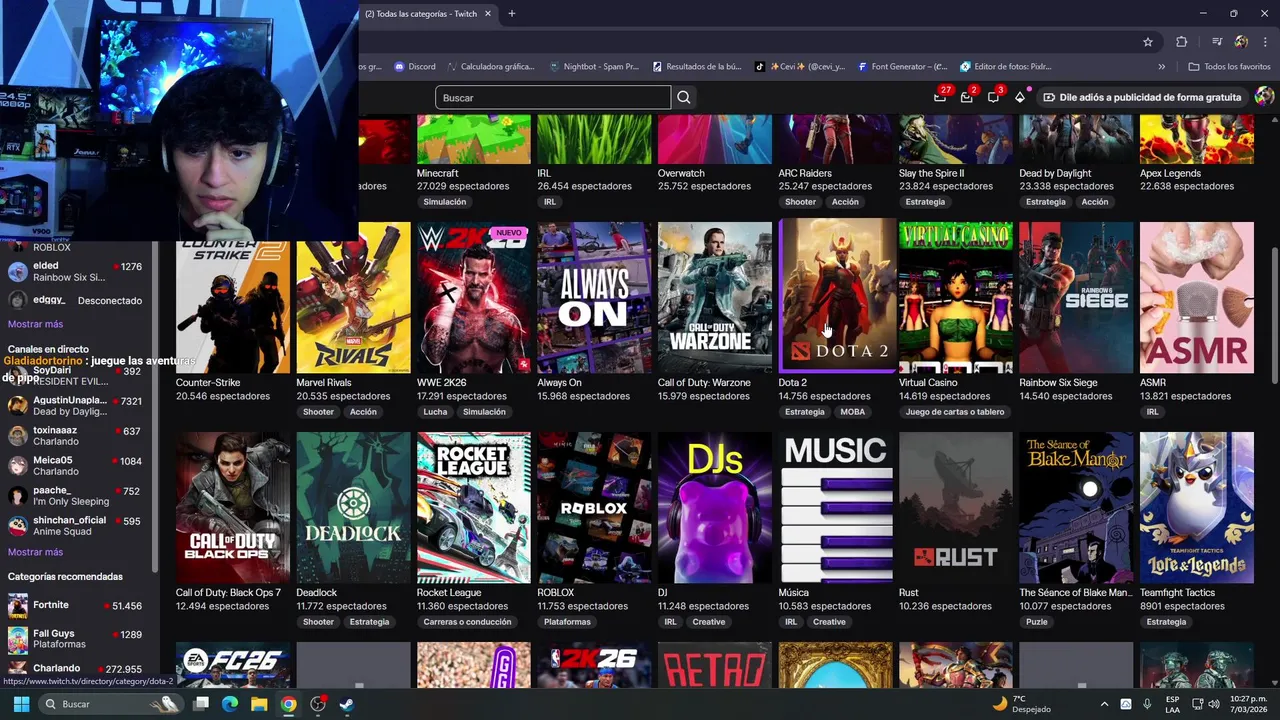Open File Explorer from taskbar

point(259,704)
